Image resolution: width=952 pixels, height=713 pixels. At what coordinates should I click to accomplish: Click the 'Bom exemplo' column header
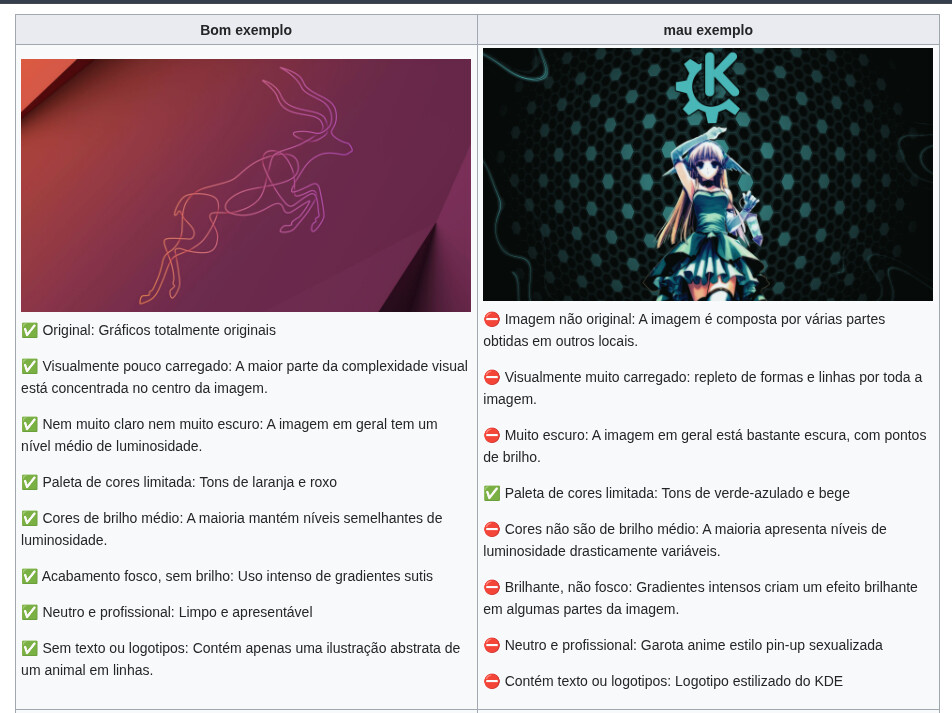(246, 30)
